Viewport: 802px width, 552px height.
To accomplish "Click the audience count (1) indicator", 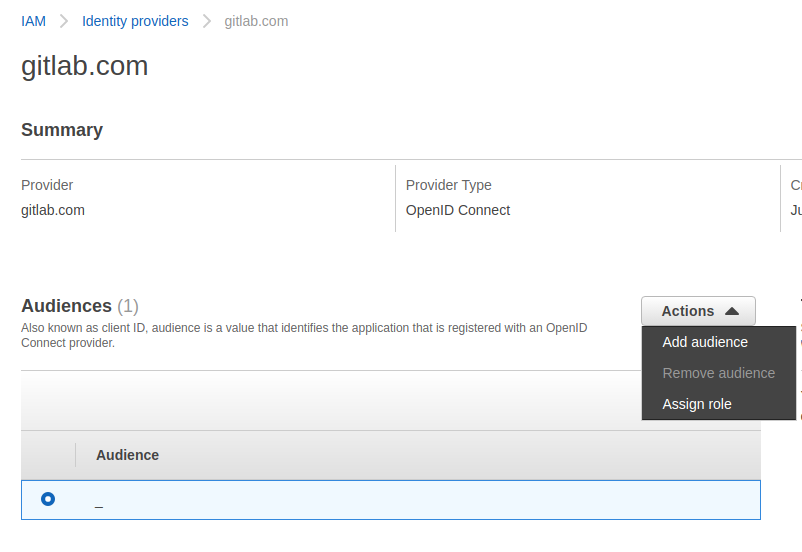I will 128,306.
